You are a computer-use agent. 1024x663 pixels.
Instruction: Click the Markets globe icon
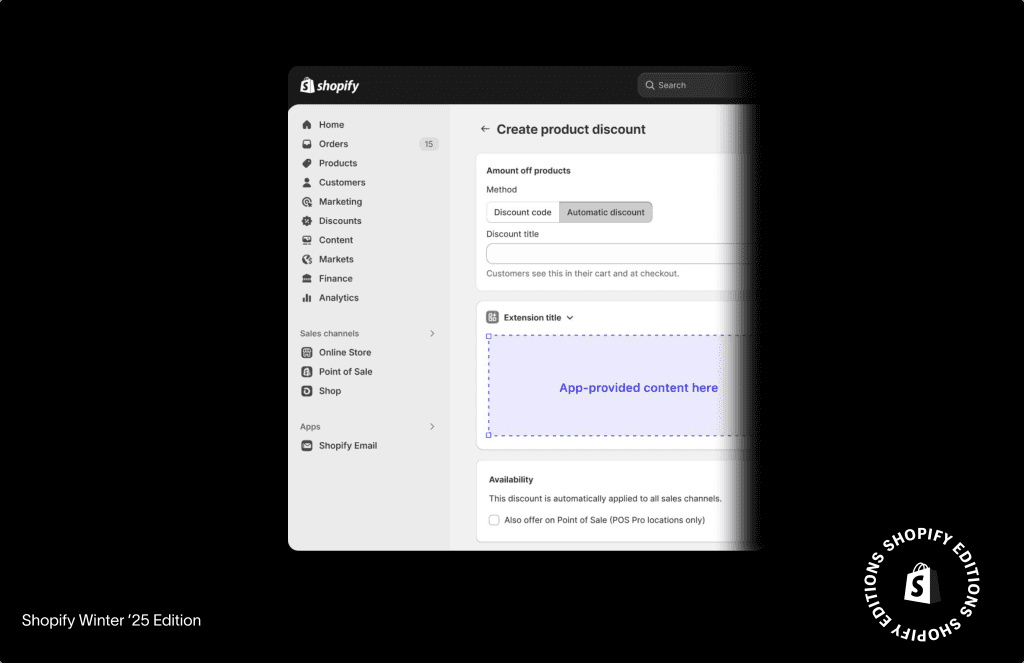pos(307,259)
